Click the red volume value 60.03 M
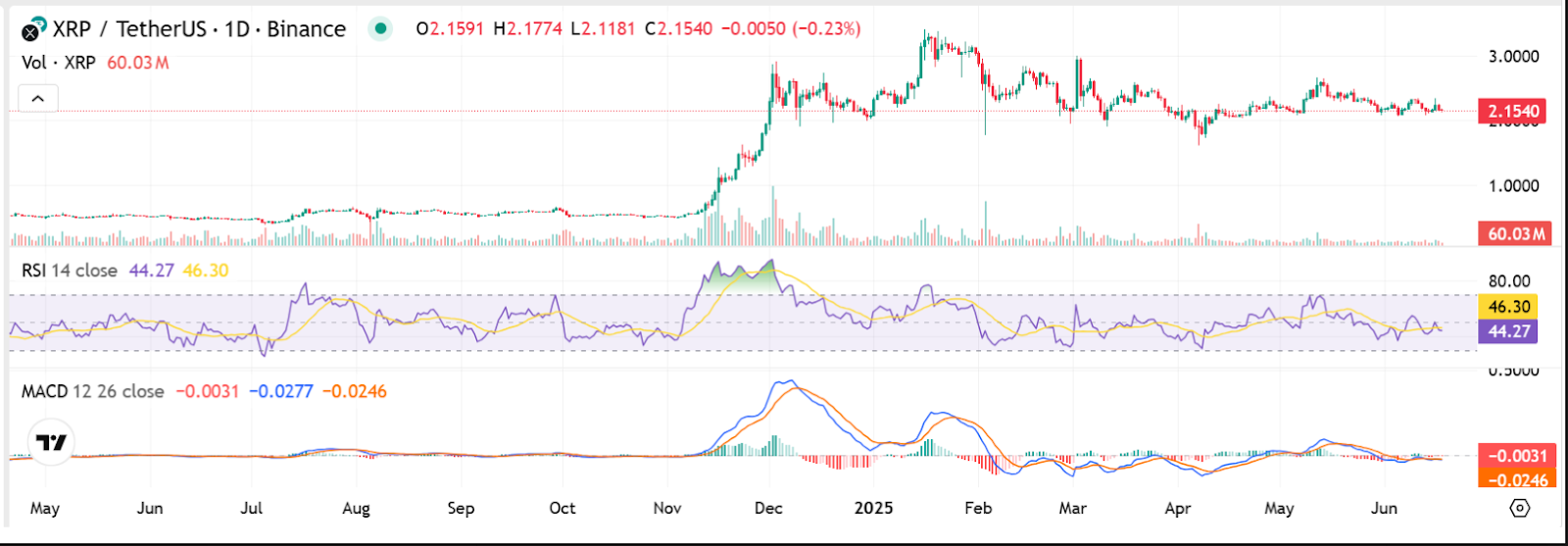Image resolution: width=1568 pixels, height=546 pixels. (138, 63)
